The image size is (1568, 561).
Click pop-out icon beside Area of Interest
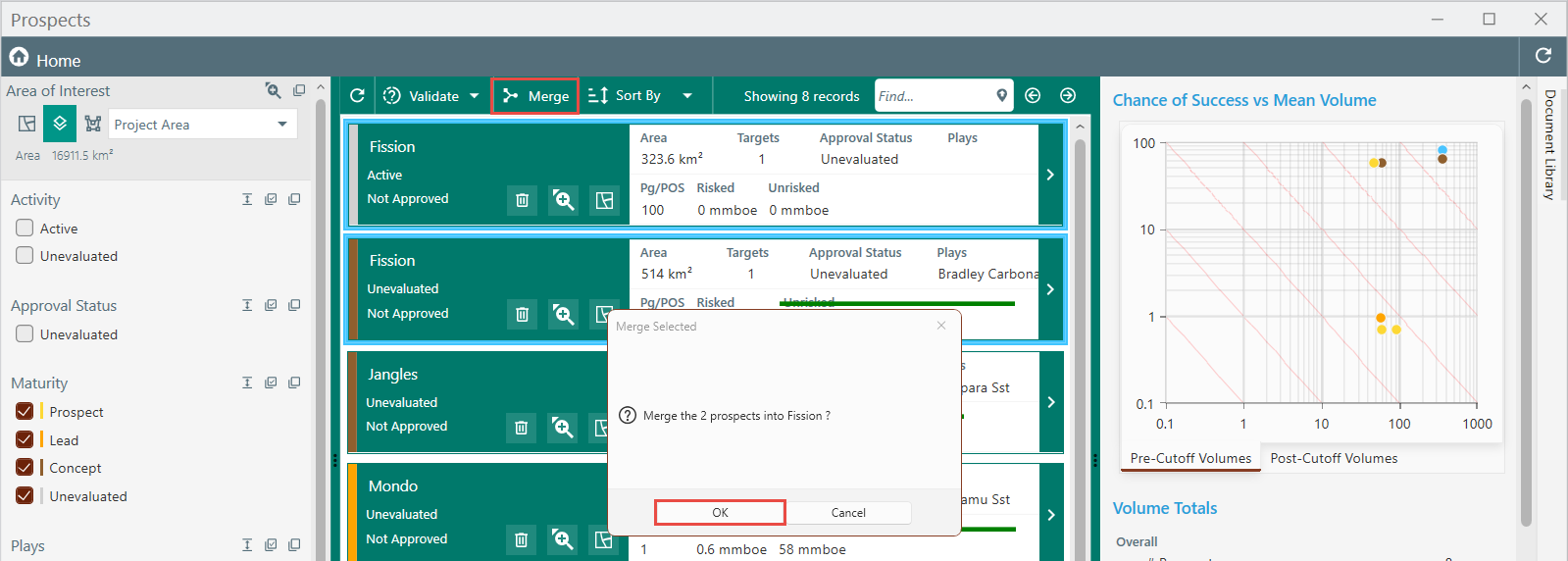[299, 90]
